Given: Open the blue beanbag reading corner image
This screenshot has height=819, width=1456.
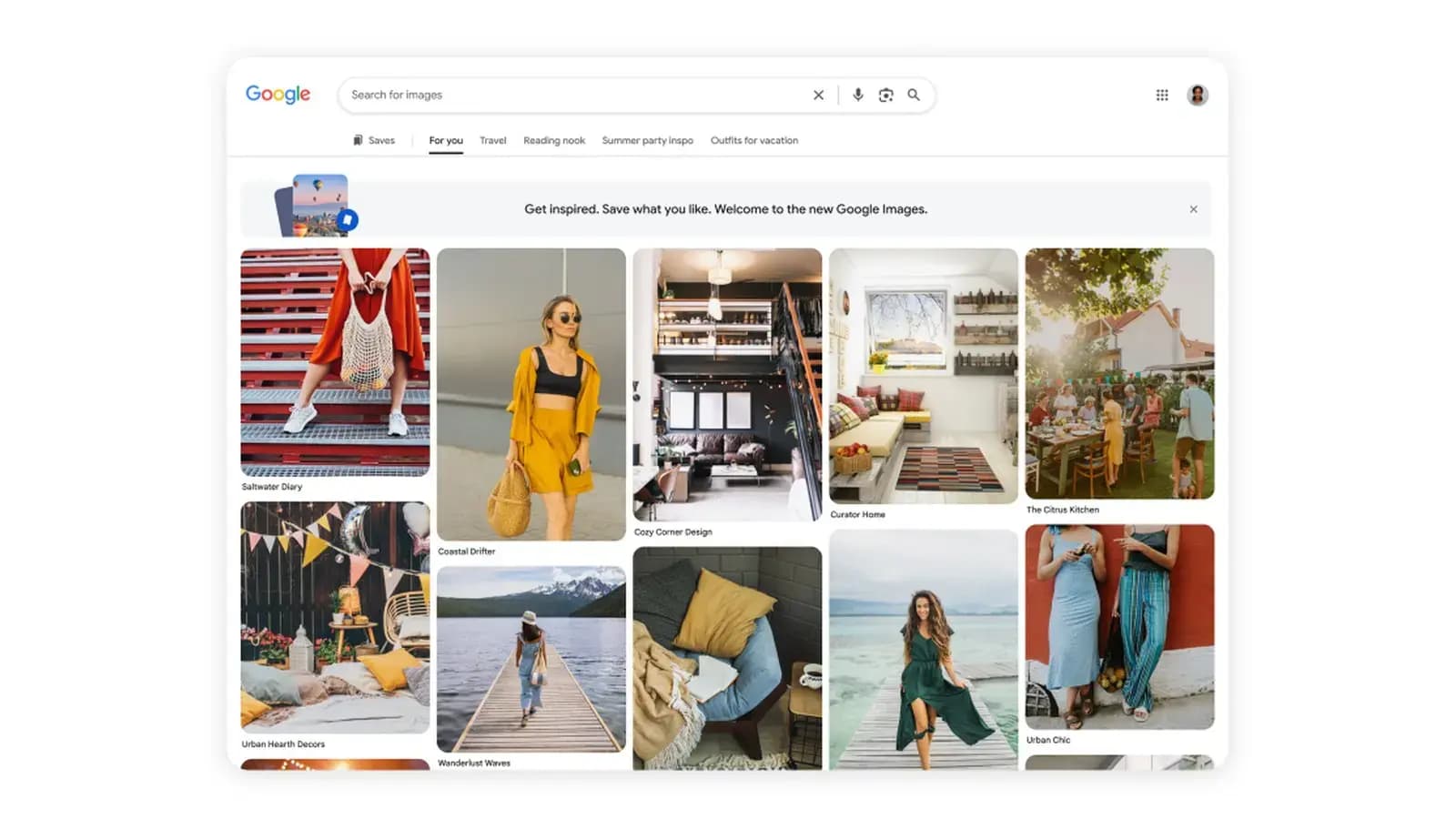Looking at the screenshot, I should [x=727, y=658].
